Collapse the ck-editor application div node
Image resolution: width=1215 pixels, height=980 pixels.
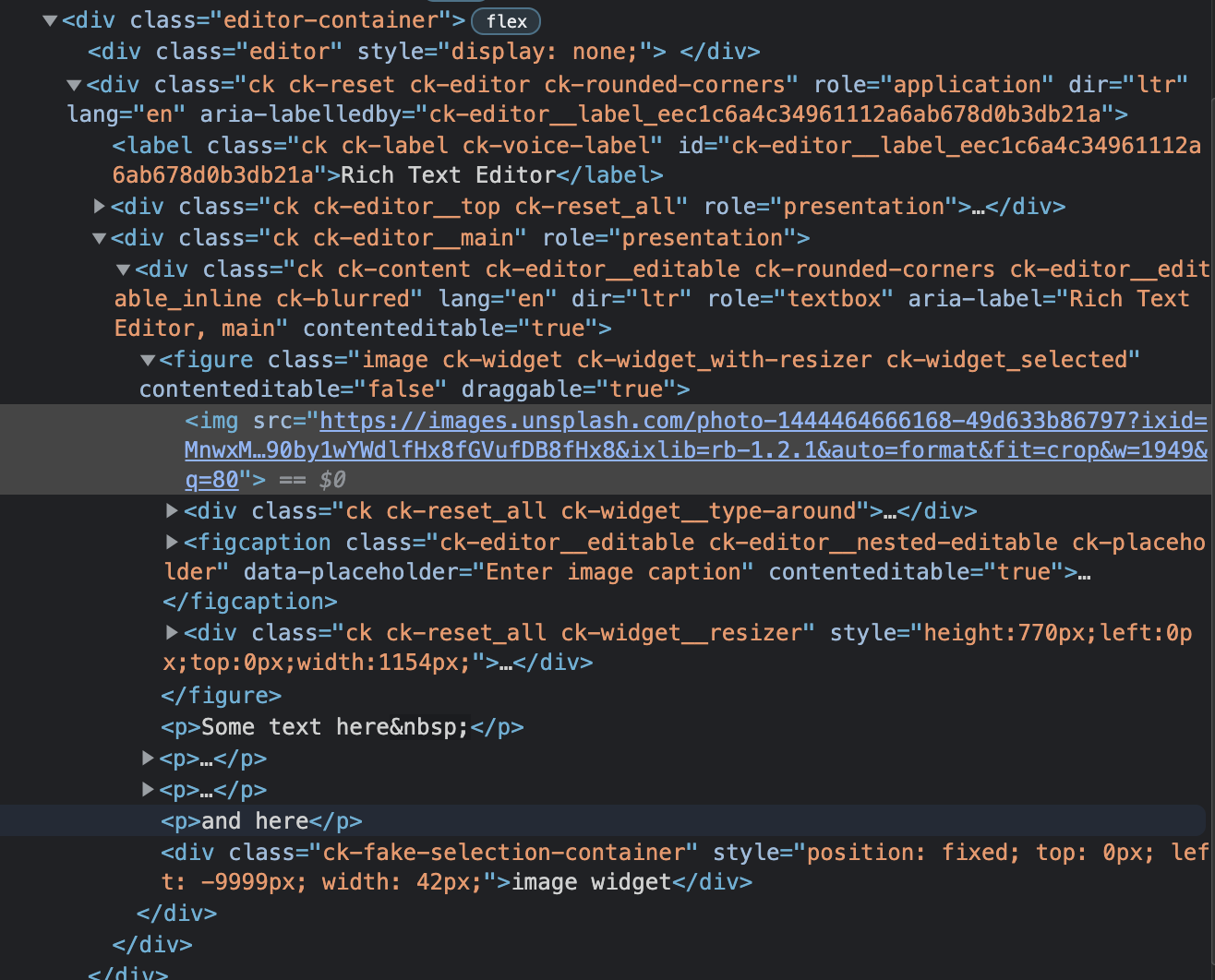coord(74,85)
